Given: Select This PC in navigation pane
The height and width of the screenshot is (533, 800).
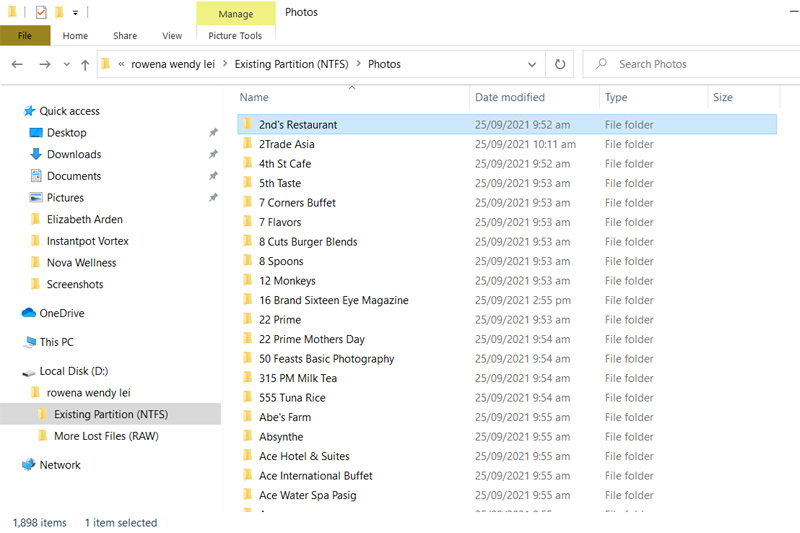Looking at the screenshot, I should coord(56,342).
